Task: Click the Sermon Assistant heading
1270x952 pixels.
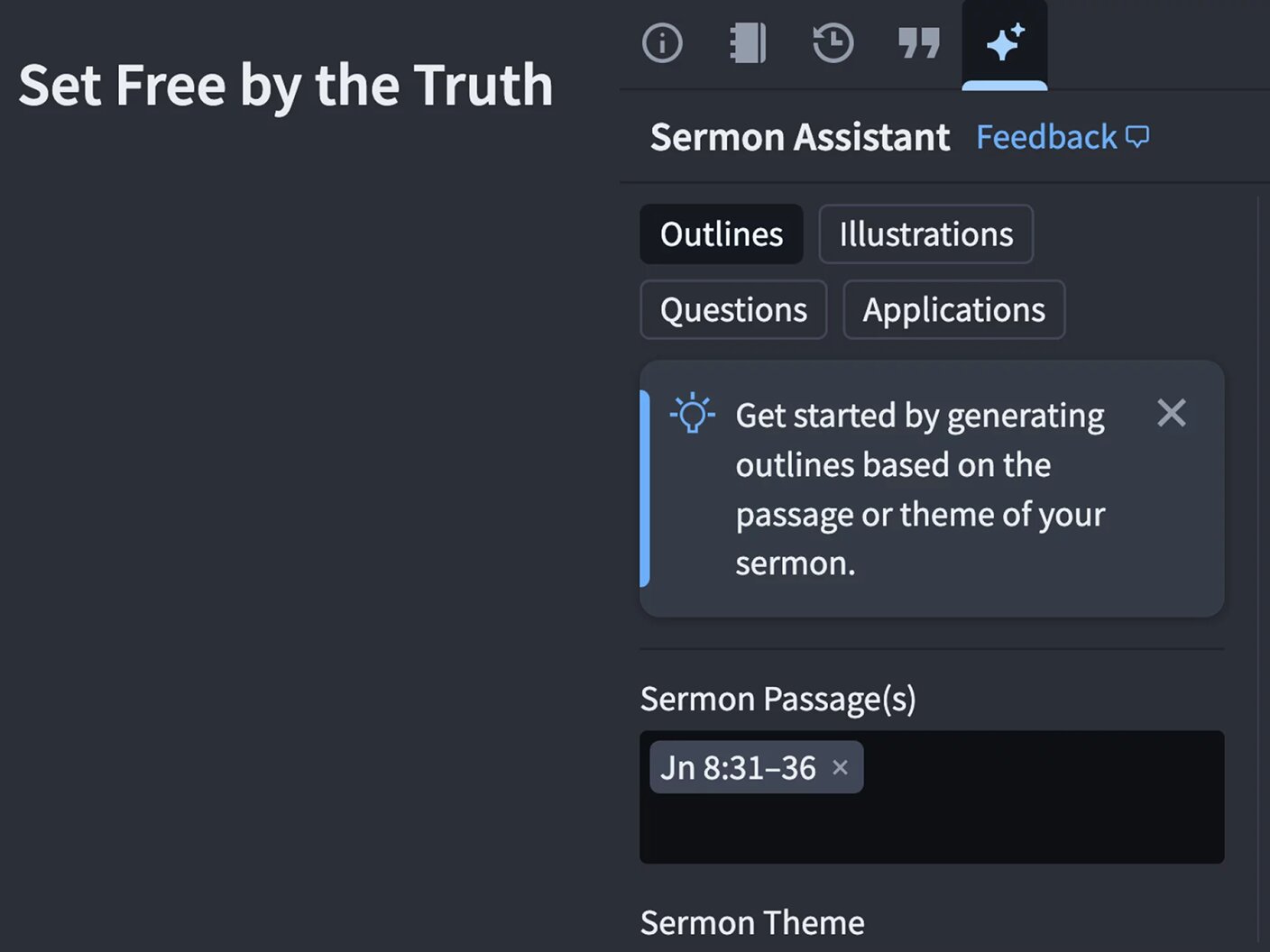Action: [x=800, y=137]
